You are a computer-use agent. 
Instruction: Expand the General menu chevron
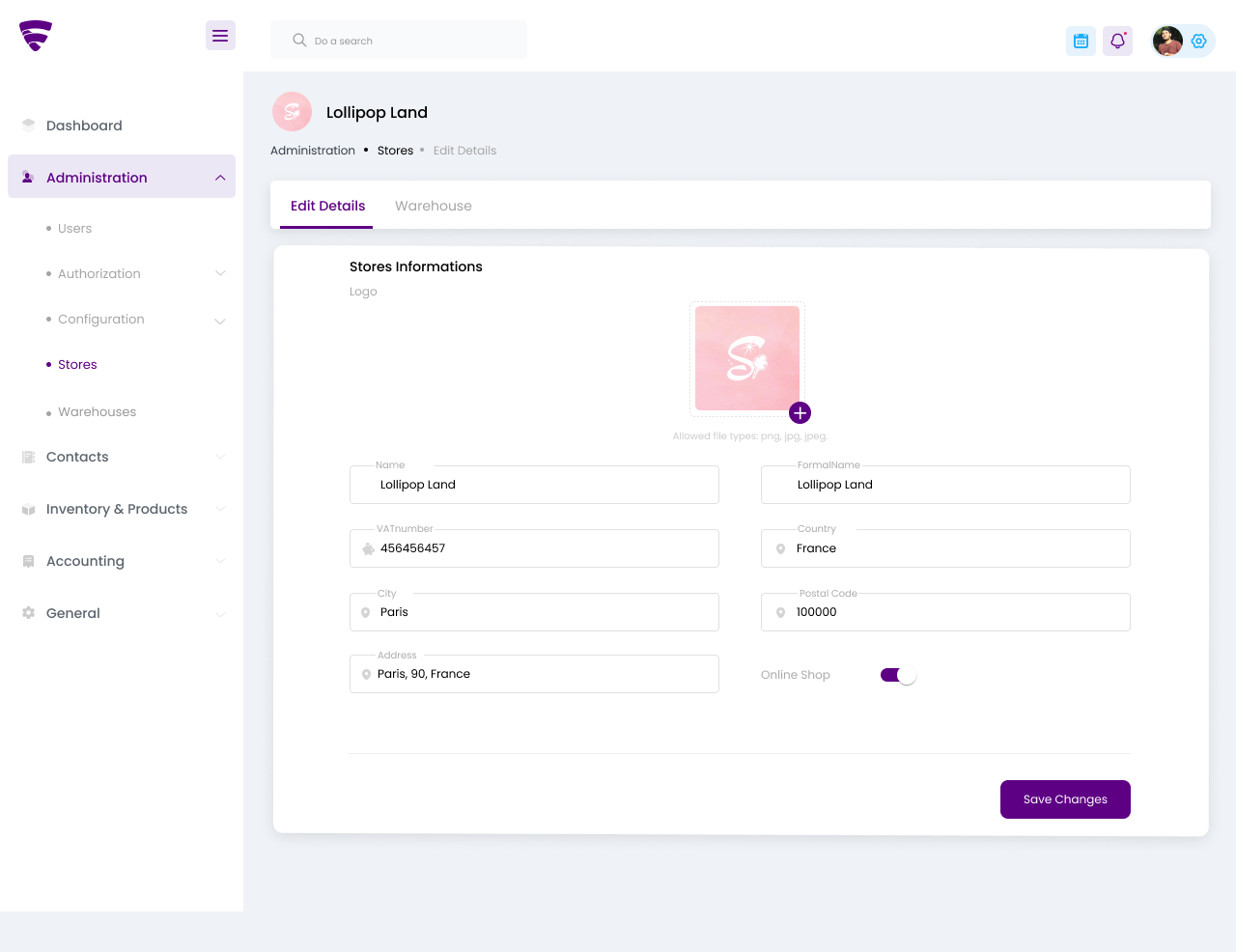click(x=220, y=614)
